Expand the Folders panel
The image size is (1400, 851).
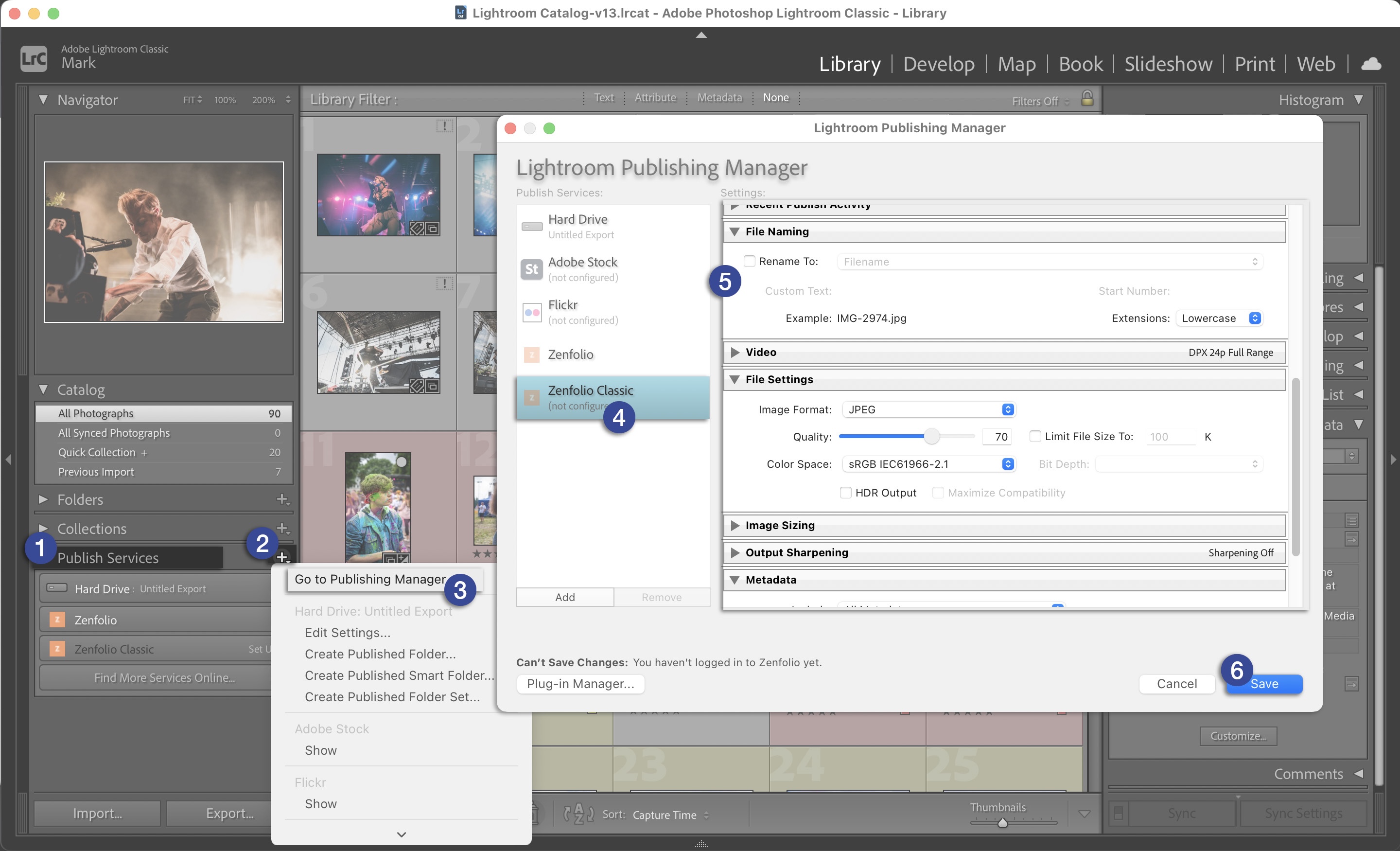pyautogui.click(x=43, y=499)
